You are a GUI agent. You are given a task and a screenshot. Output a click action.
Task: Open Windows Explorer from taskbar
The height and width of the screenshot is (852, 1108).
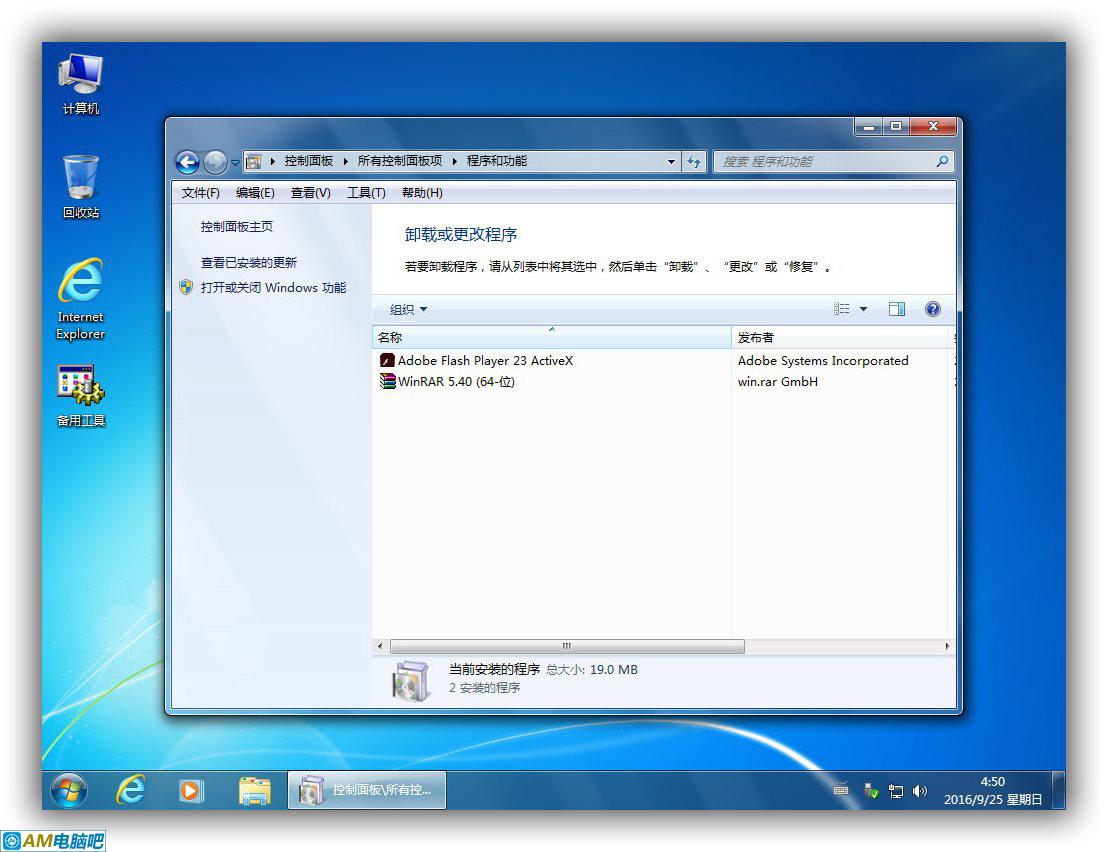click(254, 791)
